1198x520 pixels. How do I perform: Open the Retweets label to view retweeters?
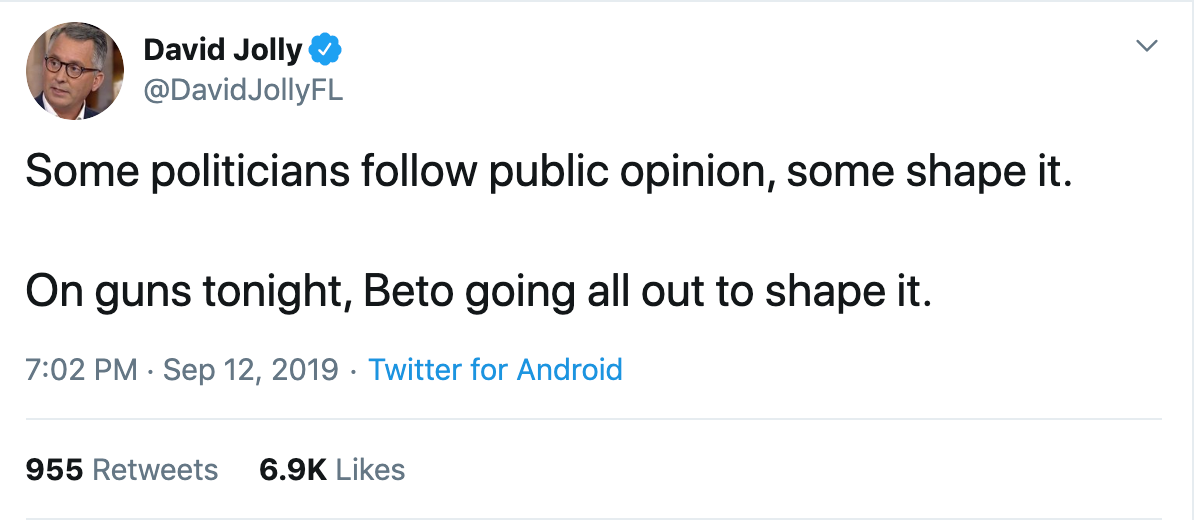[x=155, y=469]
